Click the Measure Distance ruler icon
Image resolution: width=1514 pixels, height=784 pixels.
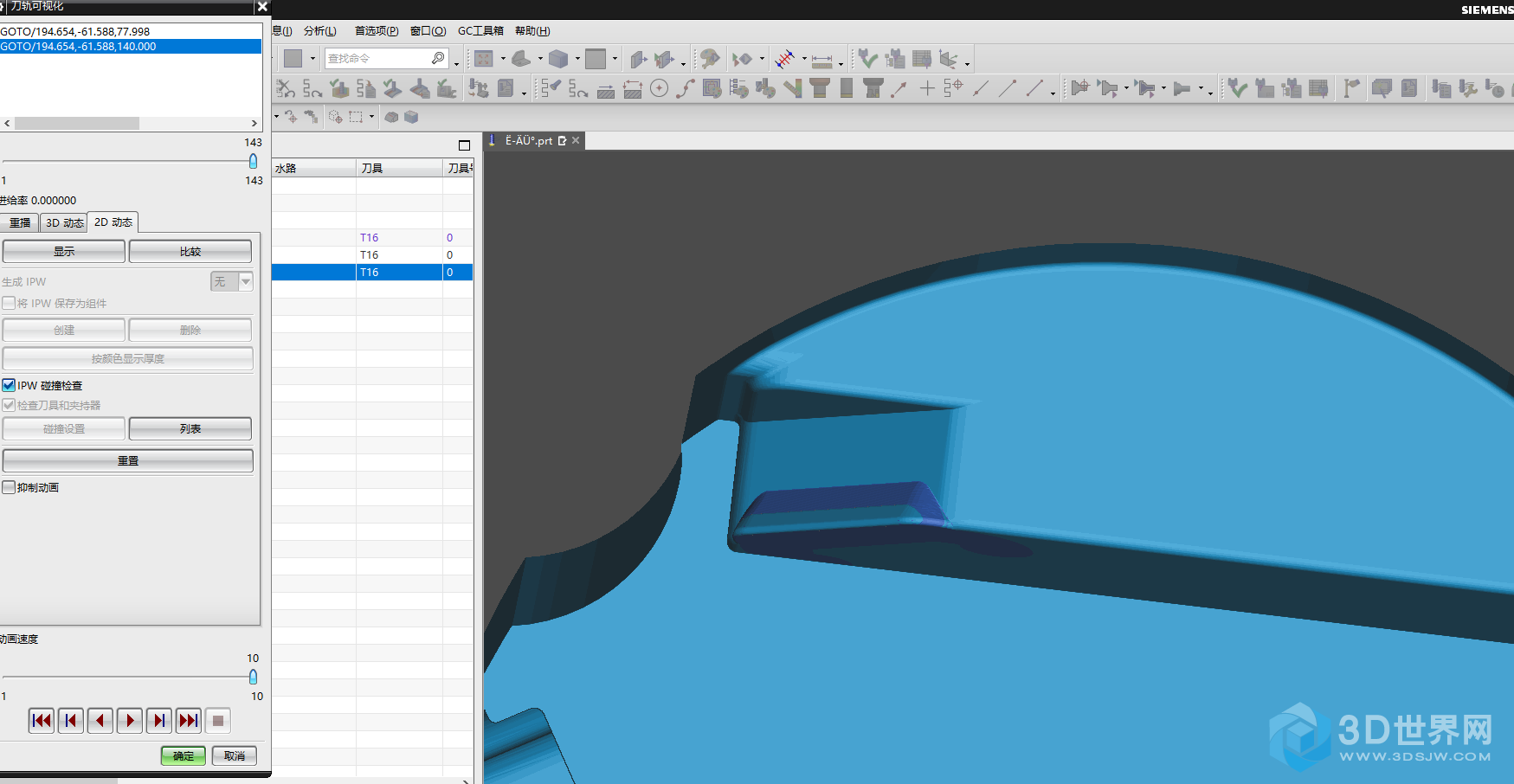coord(822,60)
